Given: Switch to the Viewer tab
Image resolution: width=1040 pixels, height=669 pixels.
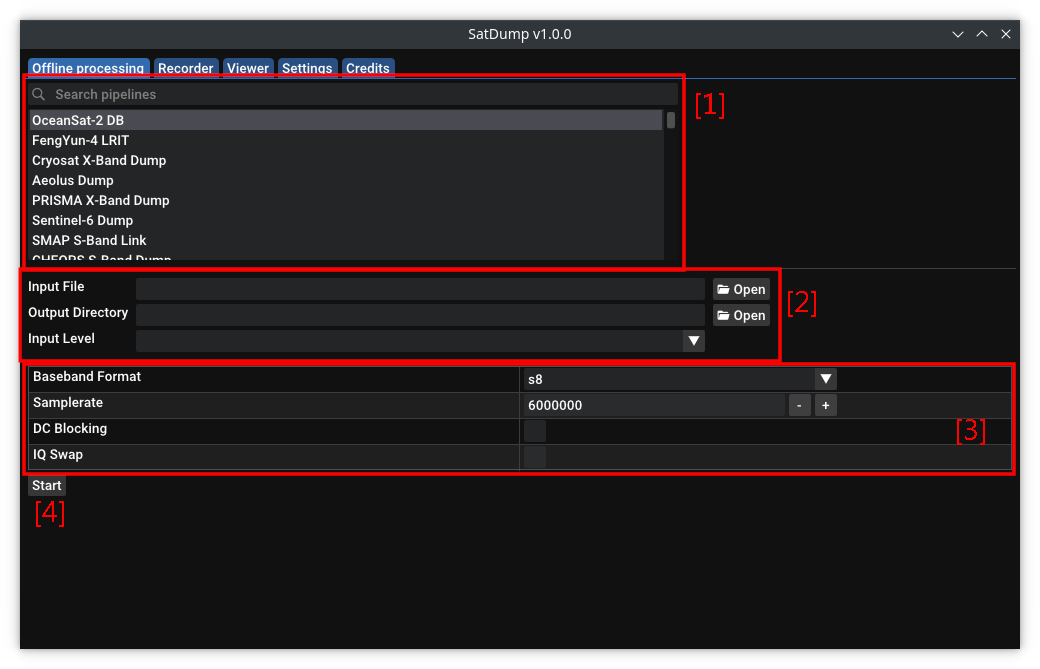Looking at the screenshot, I should [248, 68].
